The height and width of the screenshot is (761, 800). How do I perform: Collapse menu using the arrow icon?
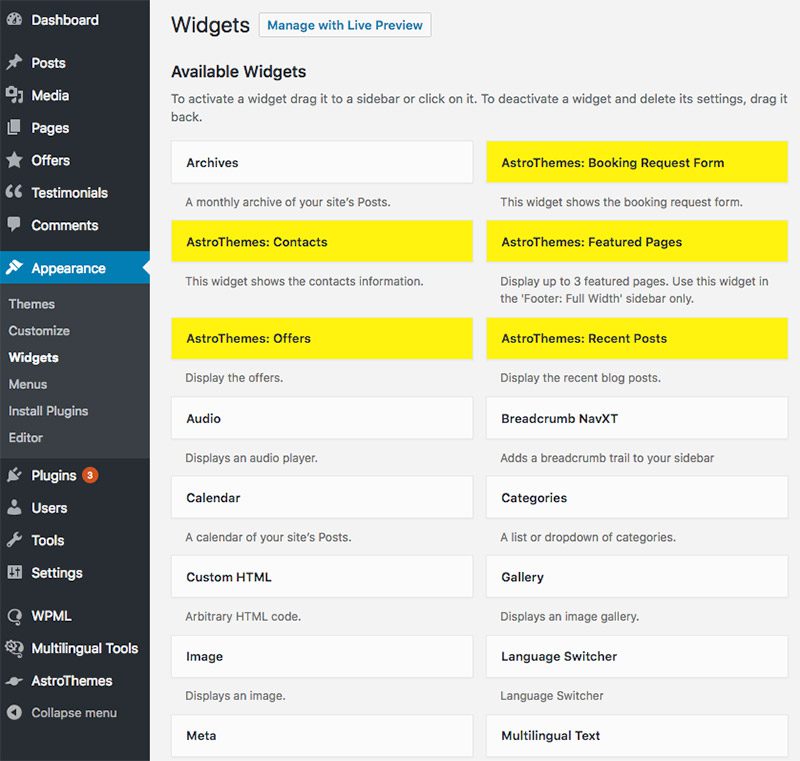click(14, 712)
